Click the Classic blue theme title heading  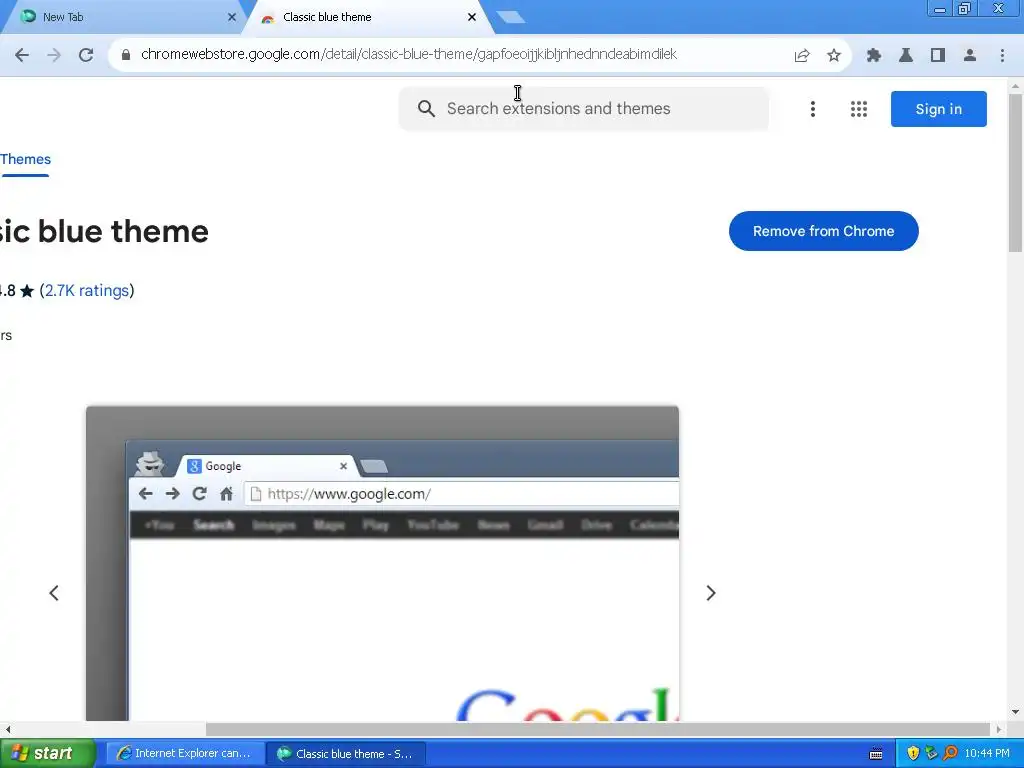click(x=104, y=231)
